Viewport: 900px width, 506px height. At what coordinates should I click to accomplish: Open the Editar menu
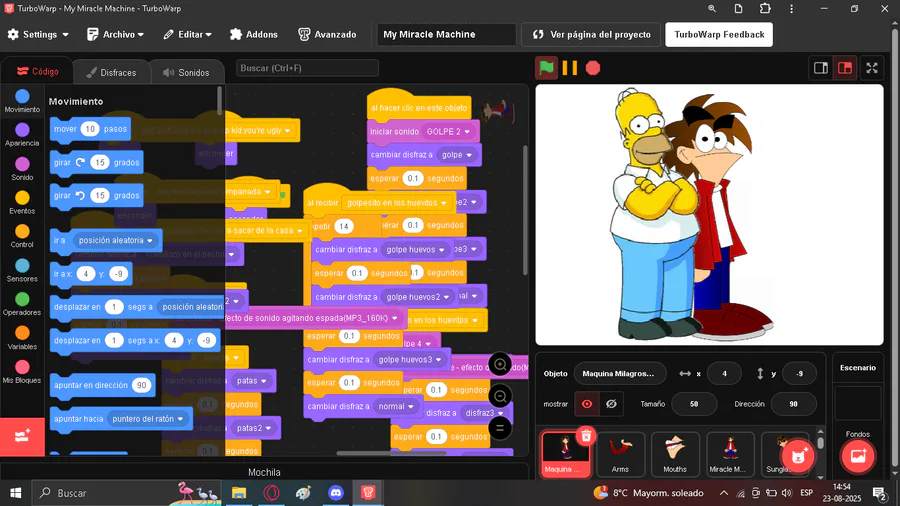(188, 34)
